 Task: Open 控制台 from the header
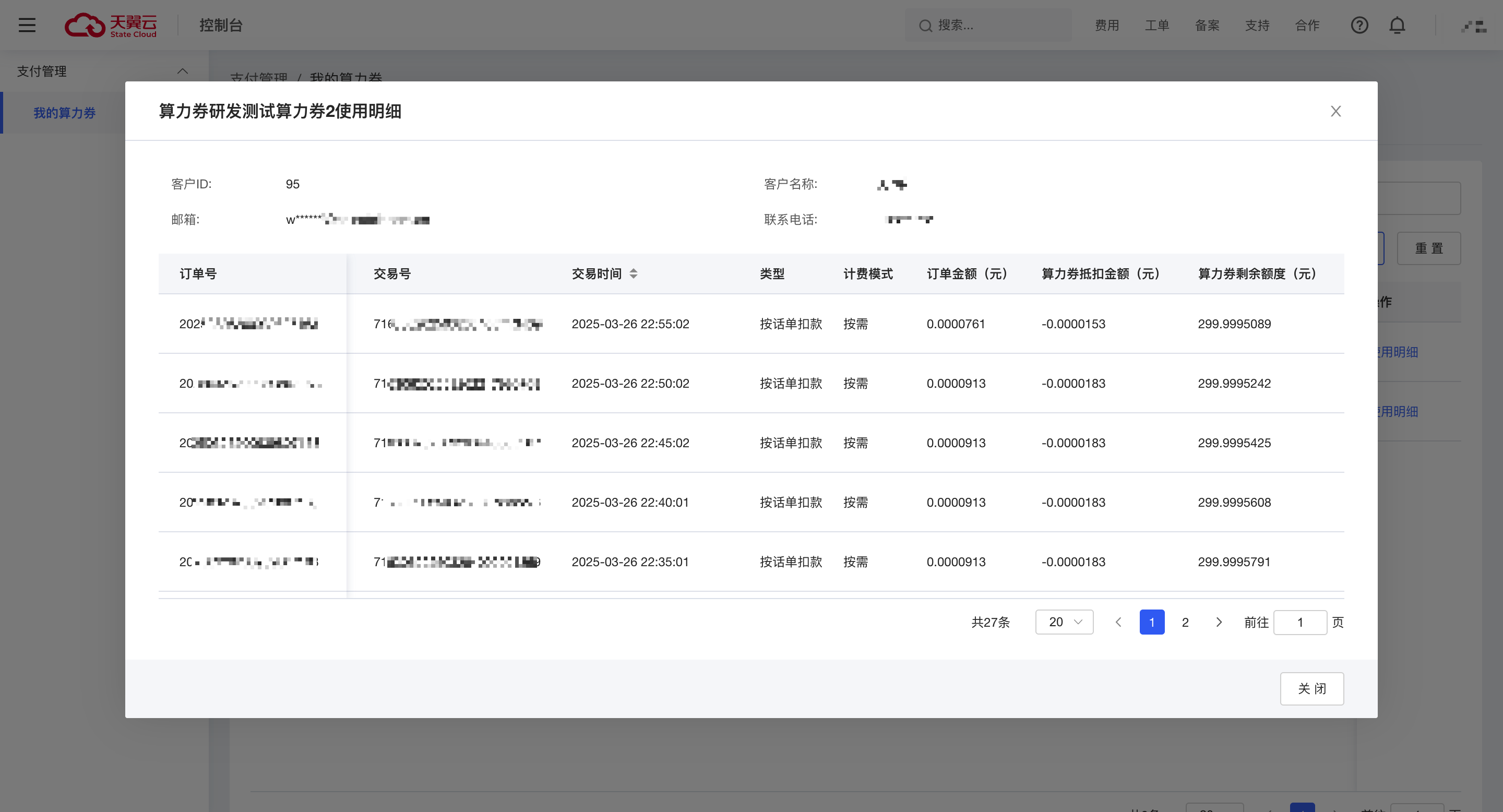(221, 25)
